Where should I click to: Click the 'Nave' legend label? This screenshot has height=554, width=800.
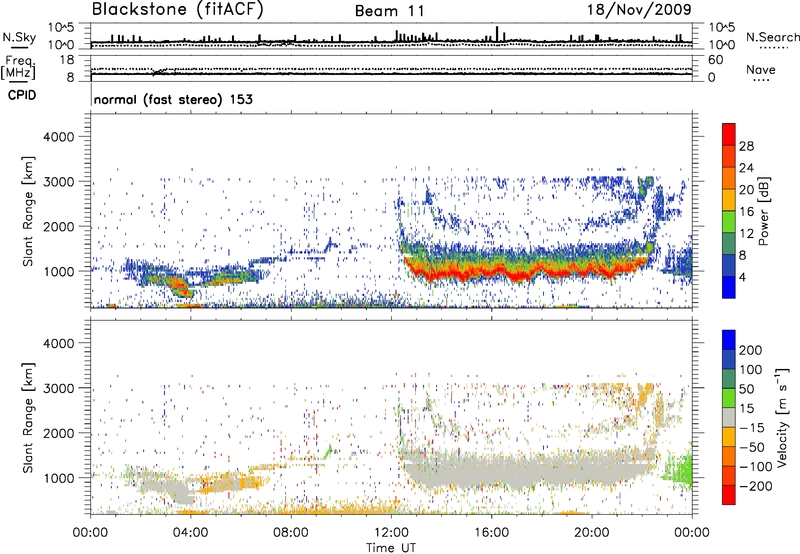coord(761,69)
